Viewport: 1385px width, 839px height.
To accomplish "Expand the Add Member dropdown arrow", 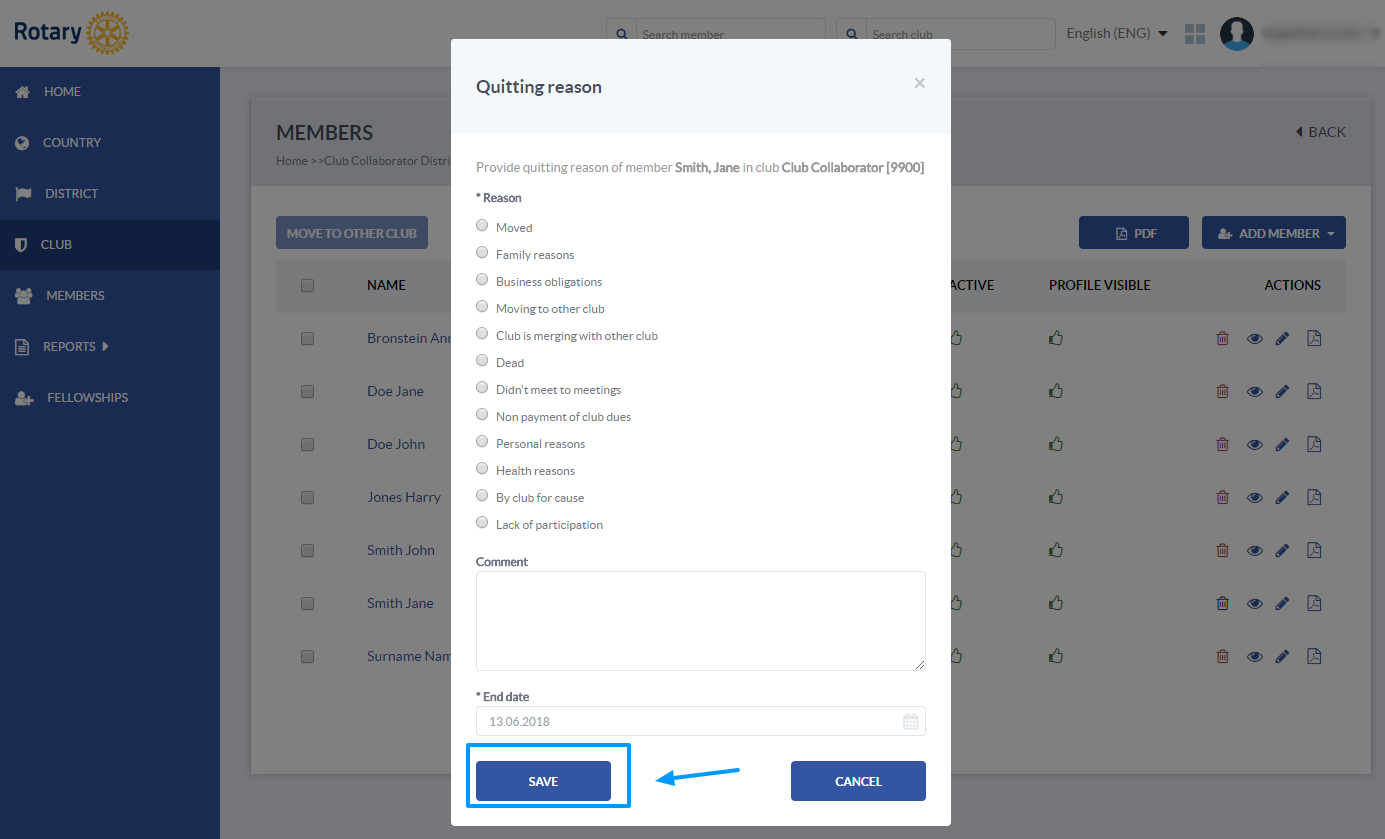I will pos(1331,234).
